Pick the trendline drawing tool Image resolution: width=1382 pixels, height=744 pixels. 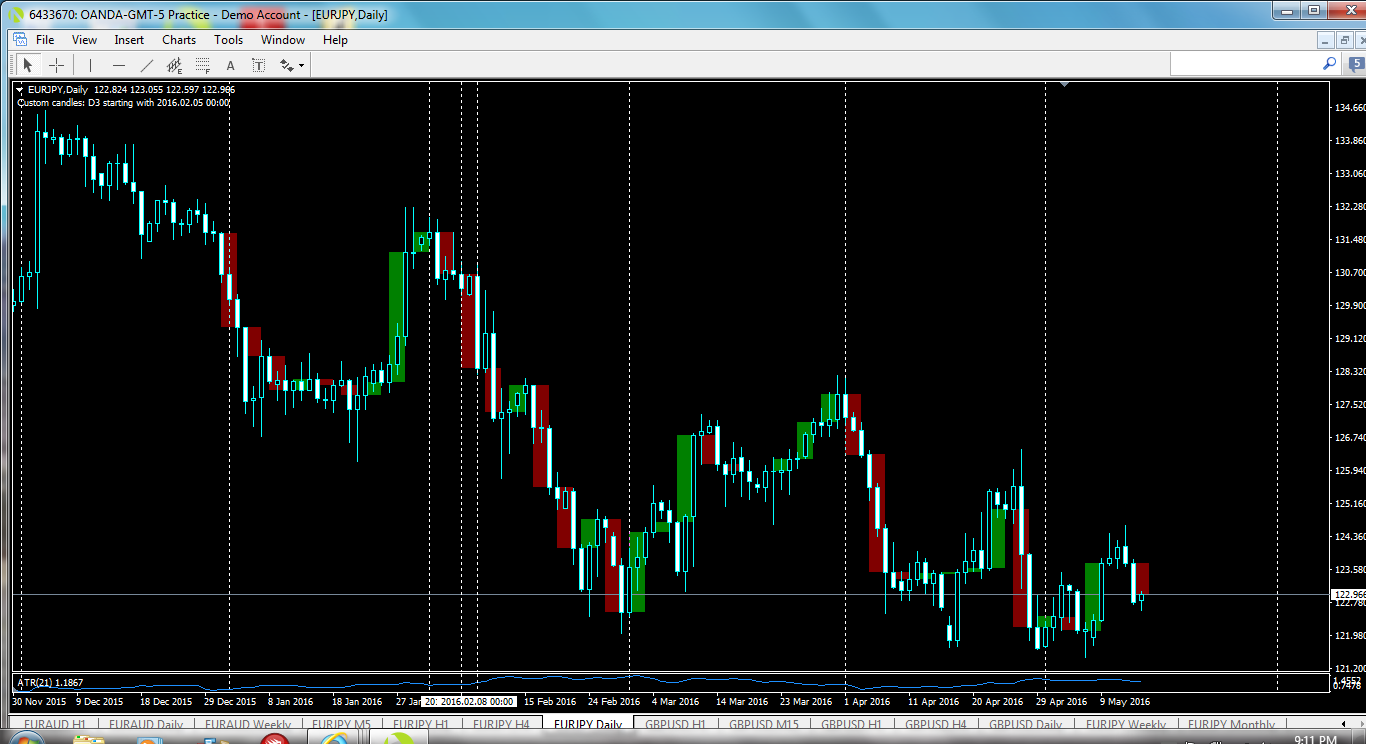click(x=147, y=65)
